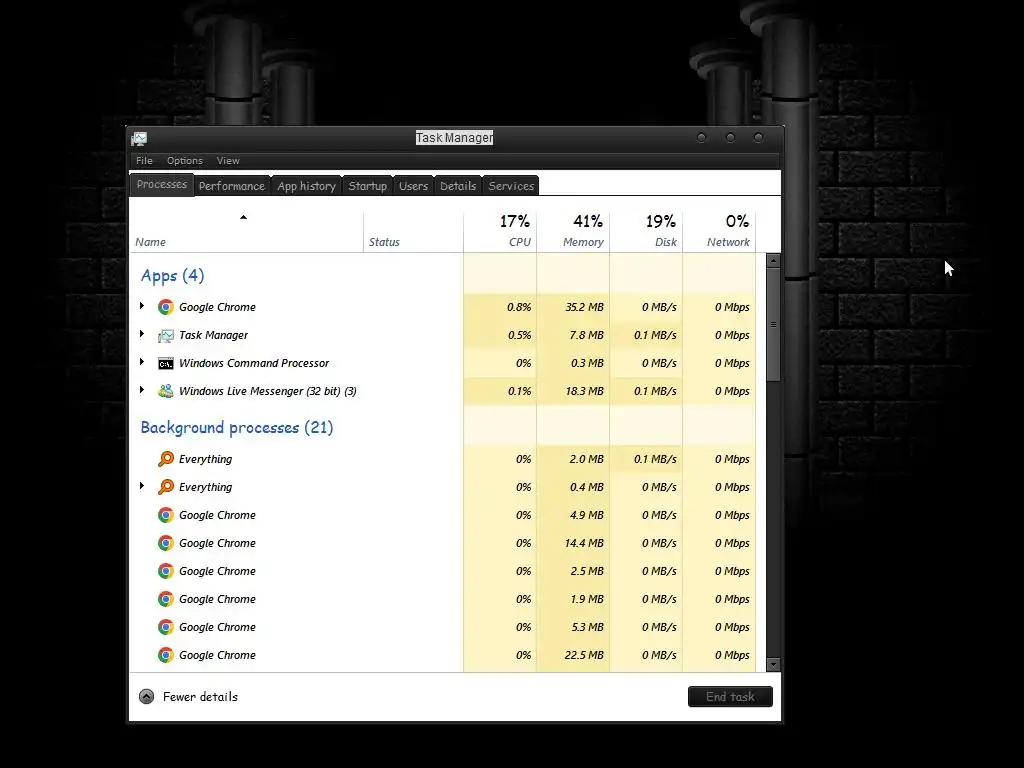Click the Everything icon at 0.4 MB

click(x=166, y=487)
